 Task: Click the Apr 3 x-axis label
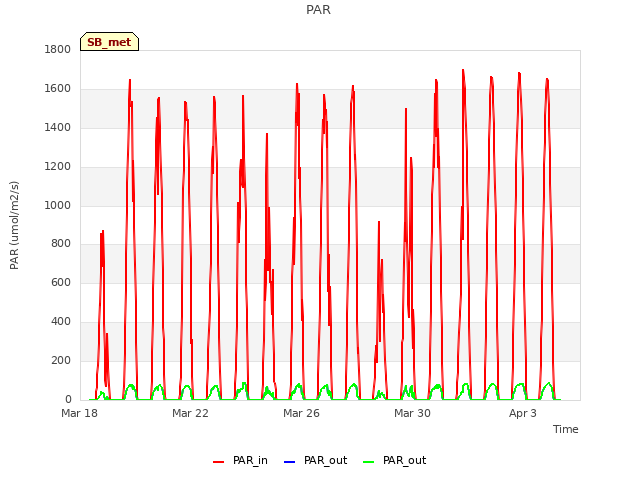point(523,413)
